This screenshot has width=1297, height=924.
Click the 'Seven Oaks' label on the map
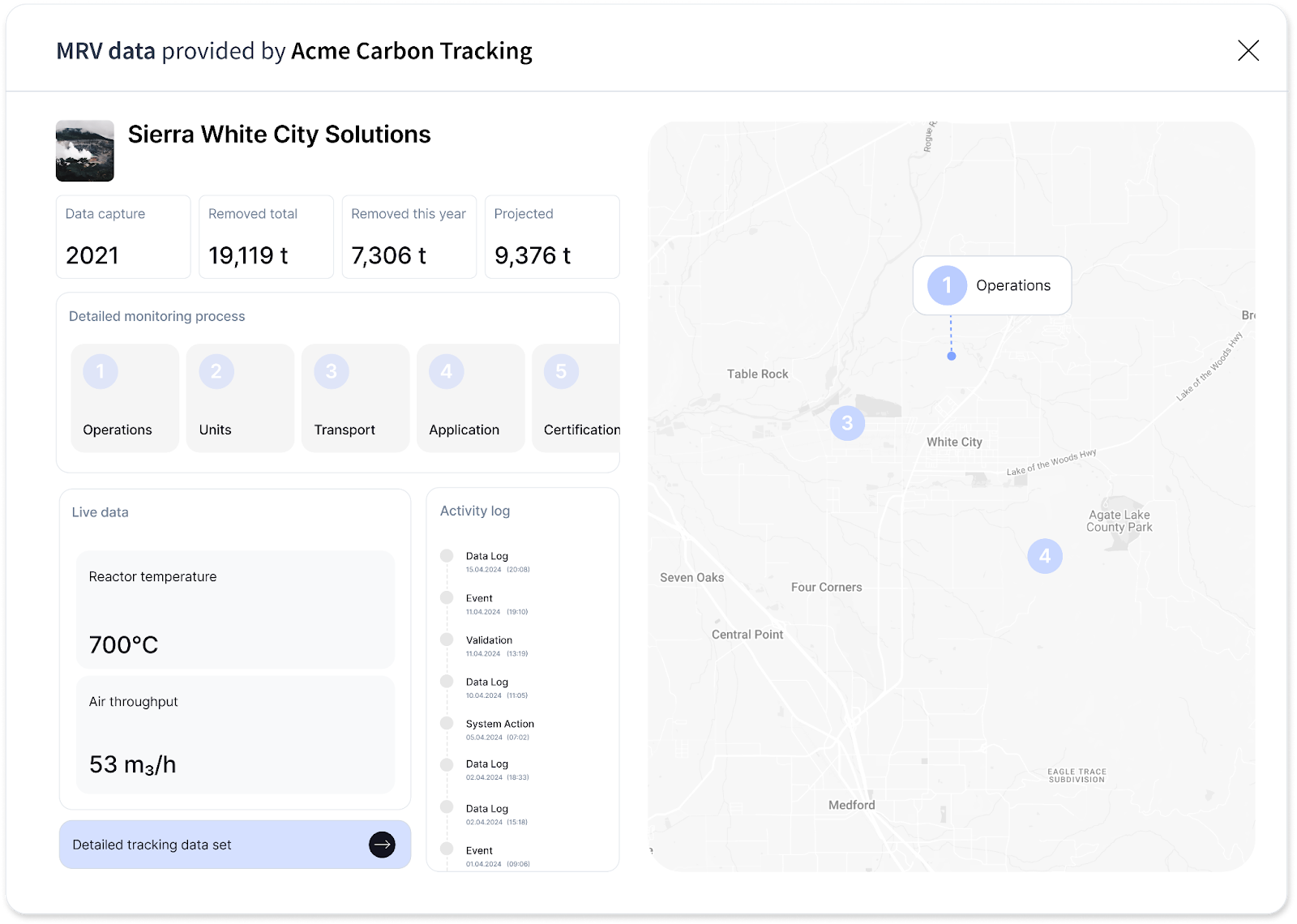[x=691, y=577]
